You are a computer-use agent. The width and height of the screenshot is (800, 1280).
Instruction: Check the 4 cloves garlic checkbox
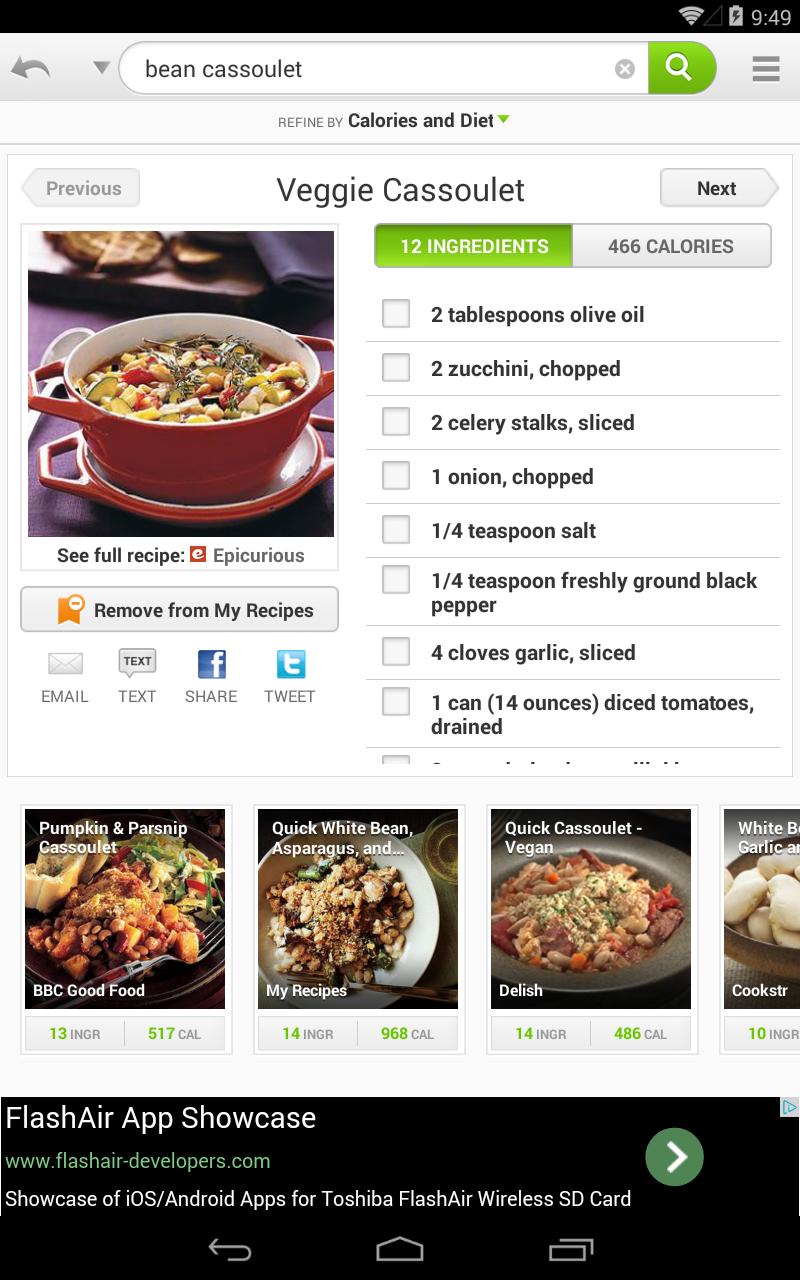(396, 652)
